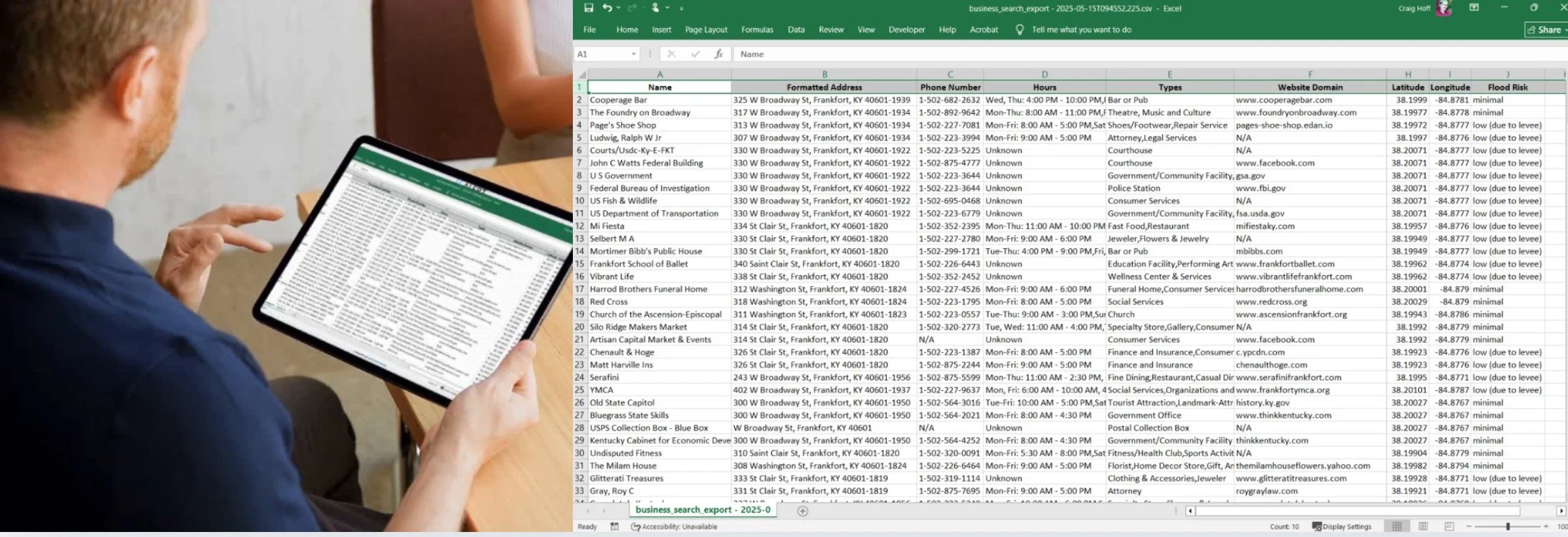Click the greyed-out Redo arrow
The height and width of the screenshot is (537, 1568).
point(632,8)
